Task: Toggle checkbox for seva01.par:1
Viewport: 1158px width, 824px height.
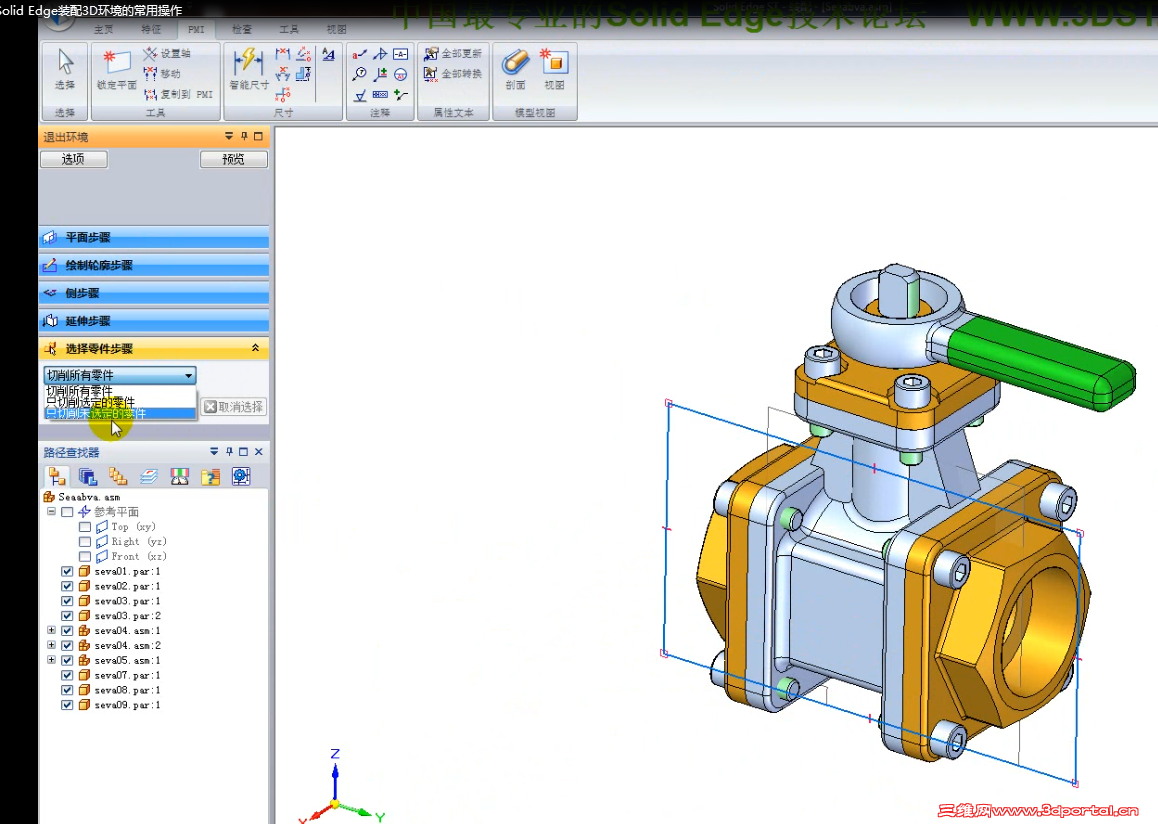Action: 67,571
